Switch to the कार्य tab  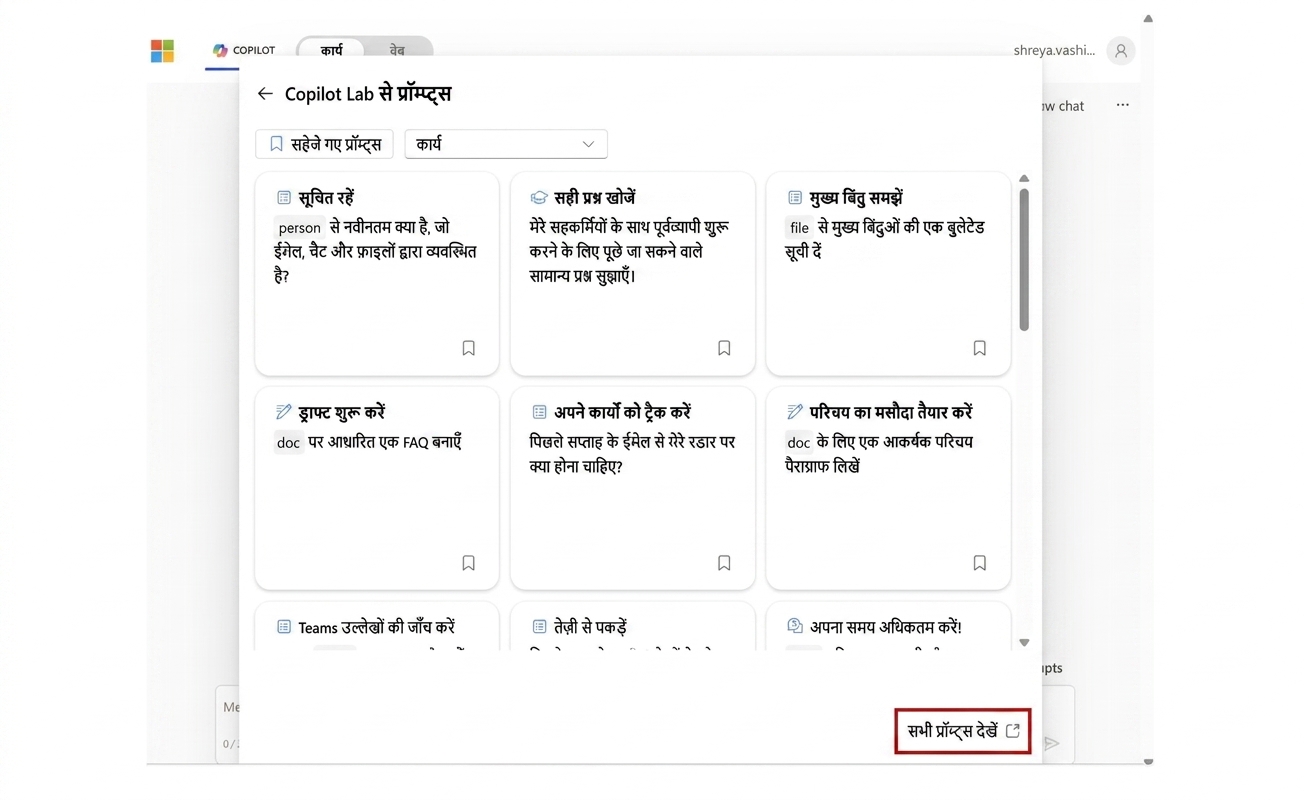coord(331,50)
